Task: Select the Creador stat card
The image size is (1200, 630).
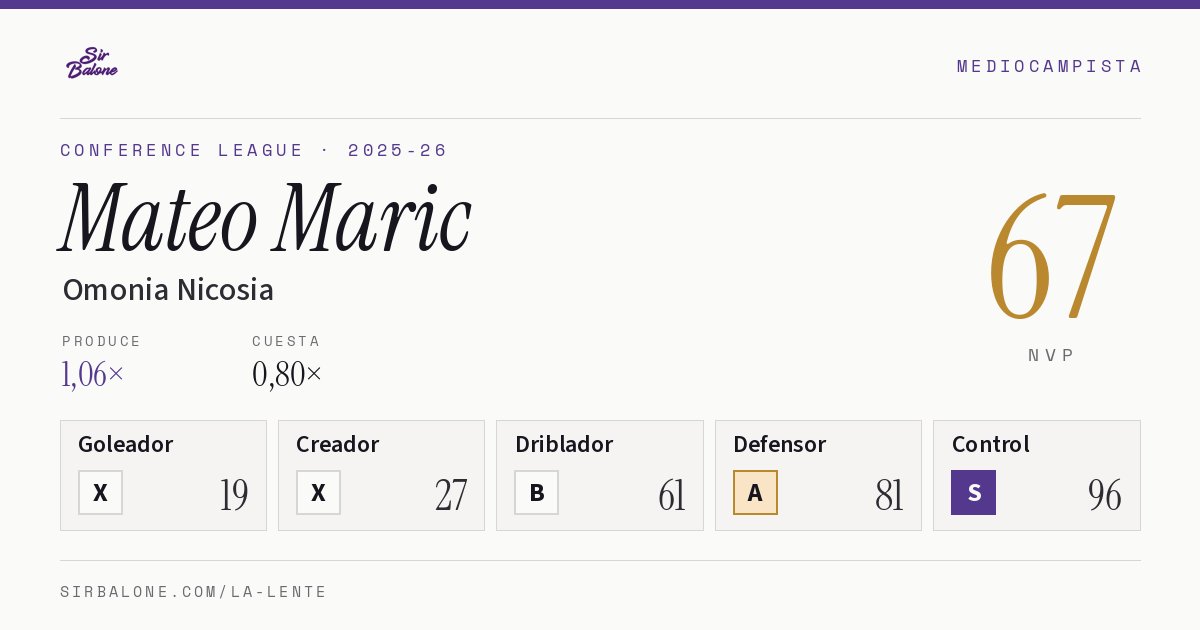Action: [381, 475]
